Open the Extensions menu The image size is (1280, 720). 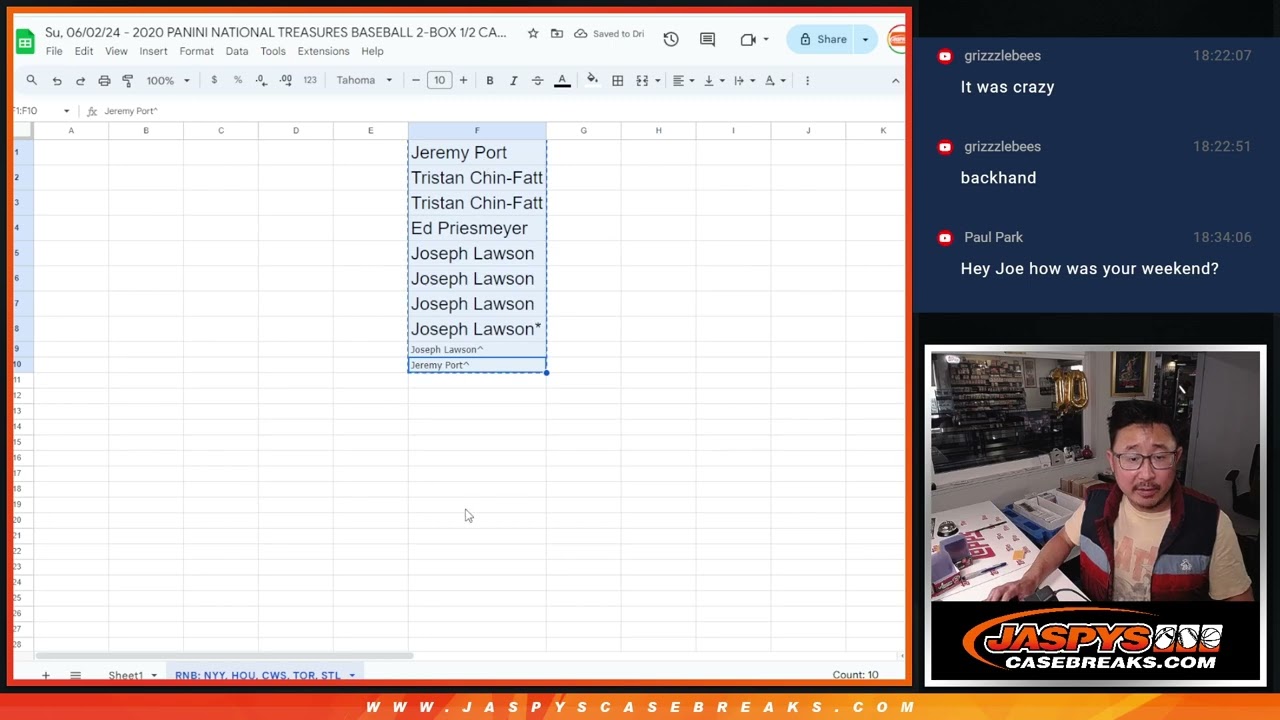(323, 51)
